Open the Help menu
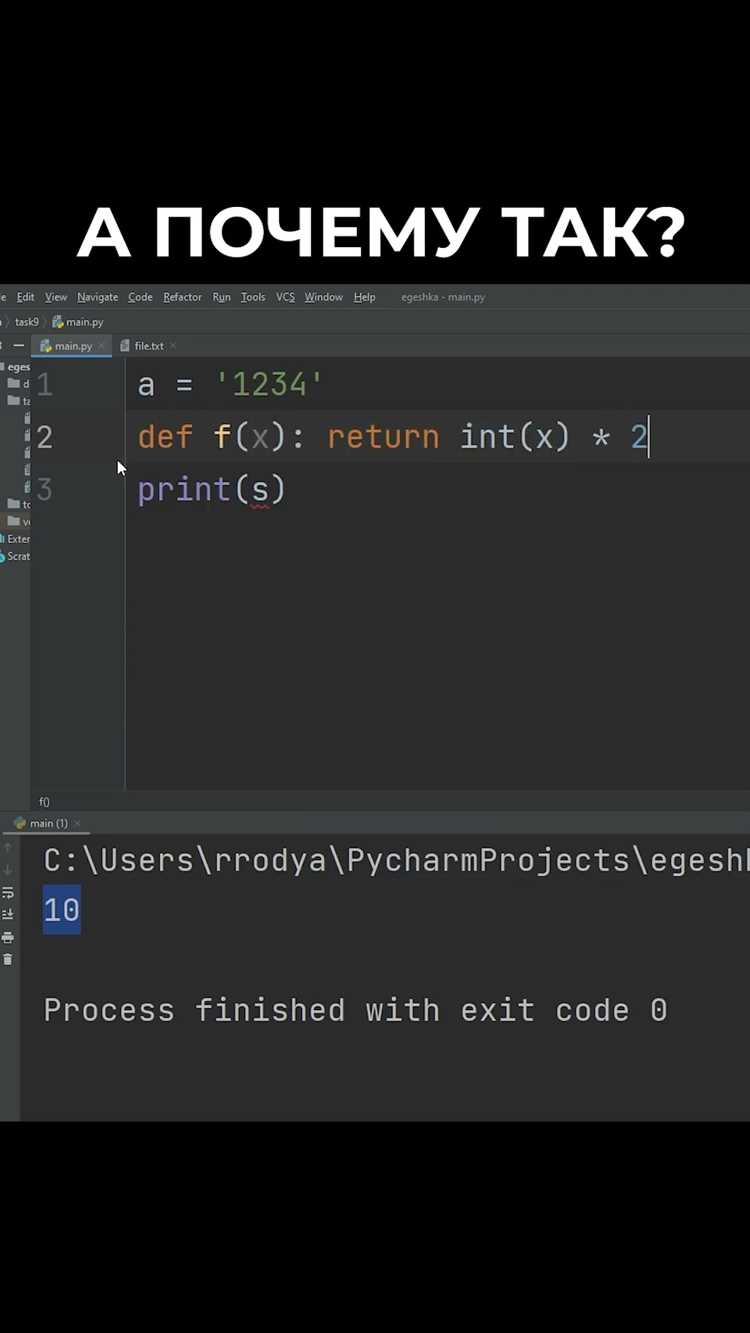The height and width of the screenshot is (1333, 750). tap(364, 297)
